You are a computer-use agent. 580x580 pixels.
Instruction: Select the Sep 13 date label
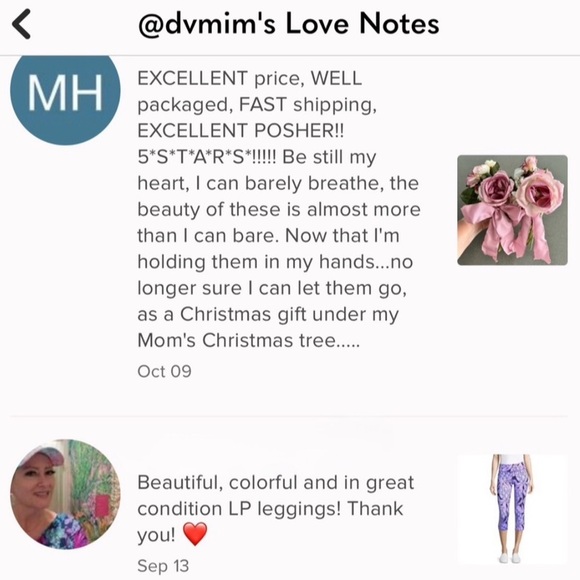(163, 566)
